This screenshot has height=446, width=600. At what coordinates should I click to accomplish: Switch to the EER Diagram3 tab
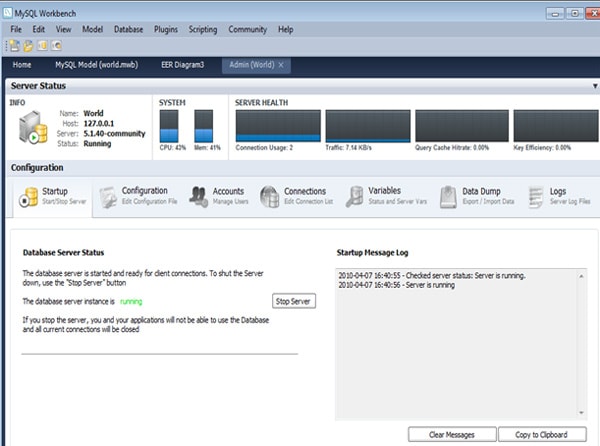click(x=183, y=65)
